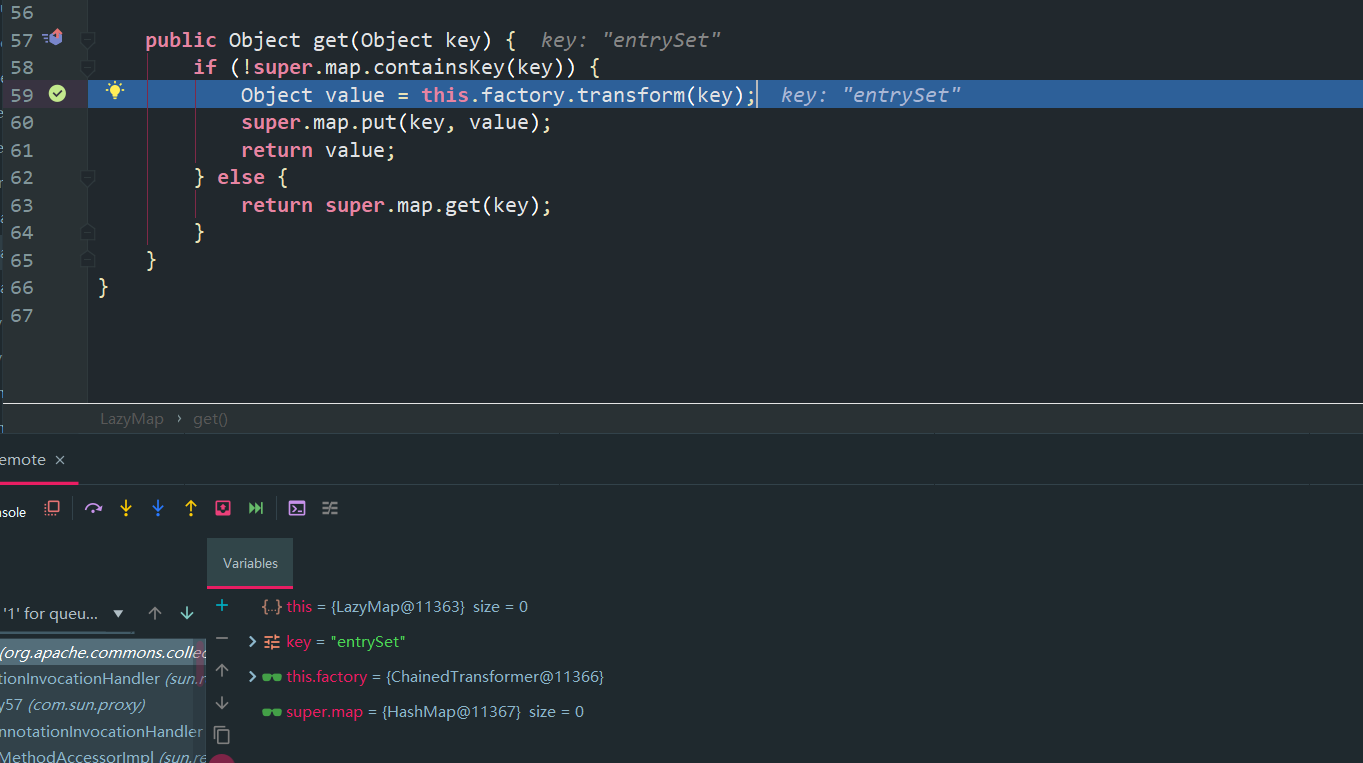Expand the key variable node
The width and height of the screenshot is (1363, 763).
point(252,642)
